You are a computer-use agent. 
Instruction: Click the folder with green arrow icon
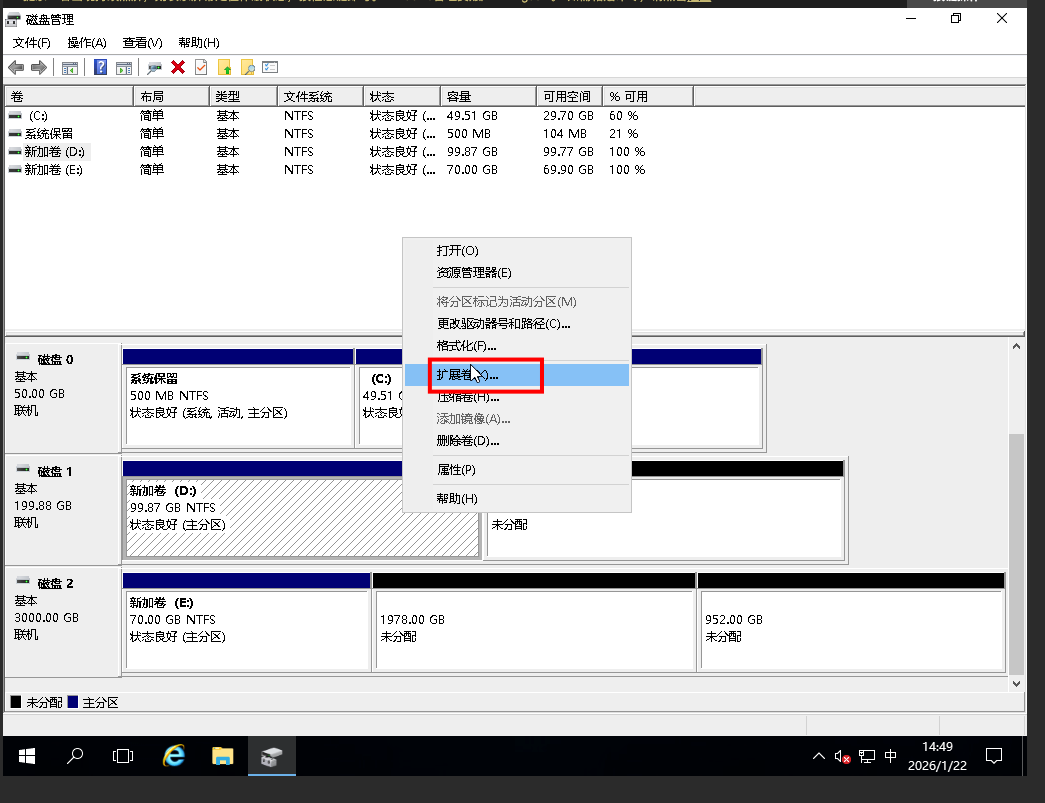coord(224,67)
